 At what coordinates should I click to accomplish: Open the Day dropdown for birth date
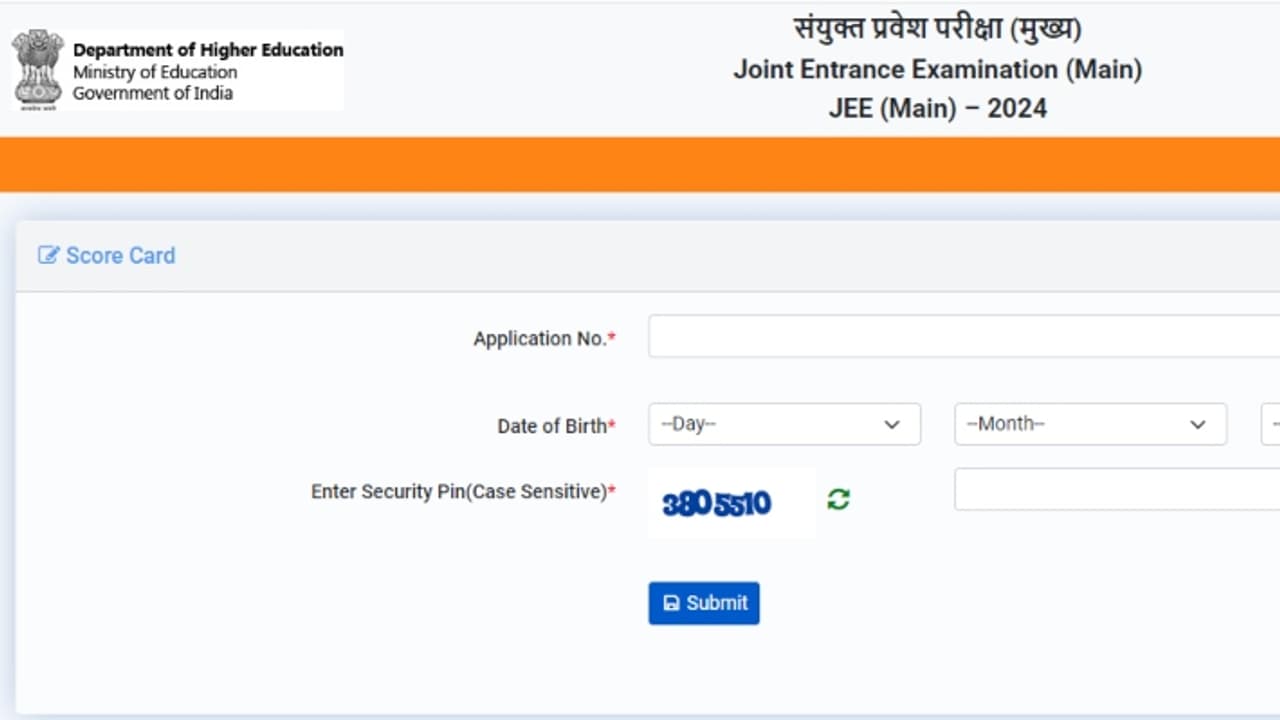click(x=784, y=424)
